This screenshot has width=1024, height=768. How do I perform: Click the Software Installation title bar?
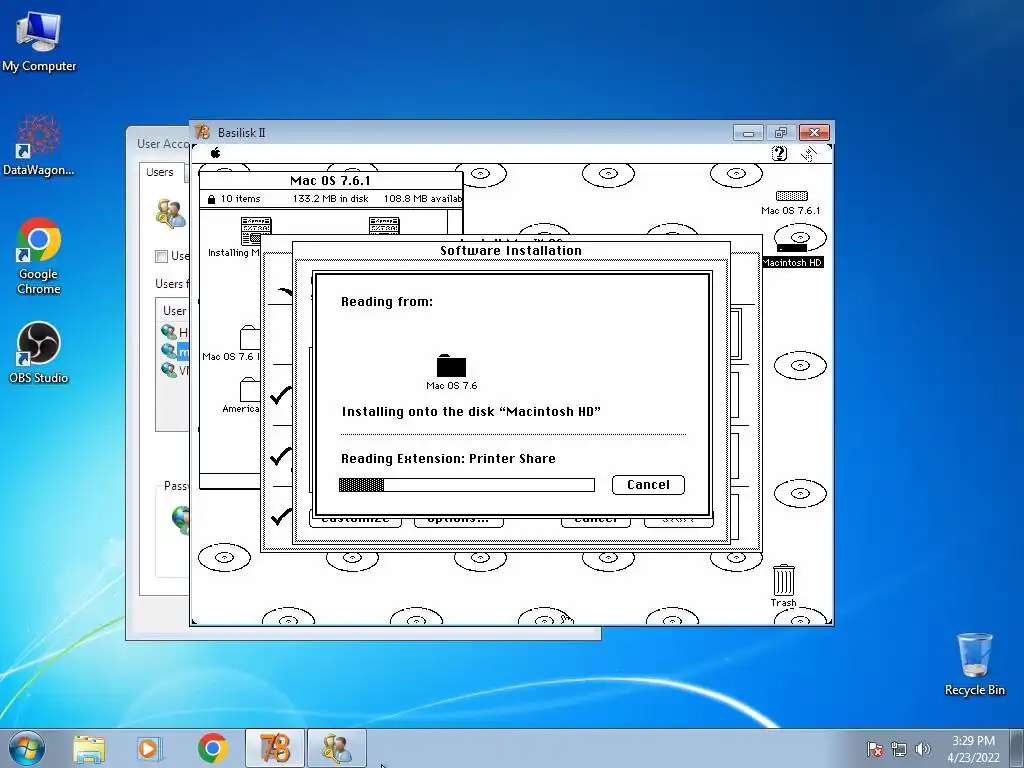511,251
